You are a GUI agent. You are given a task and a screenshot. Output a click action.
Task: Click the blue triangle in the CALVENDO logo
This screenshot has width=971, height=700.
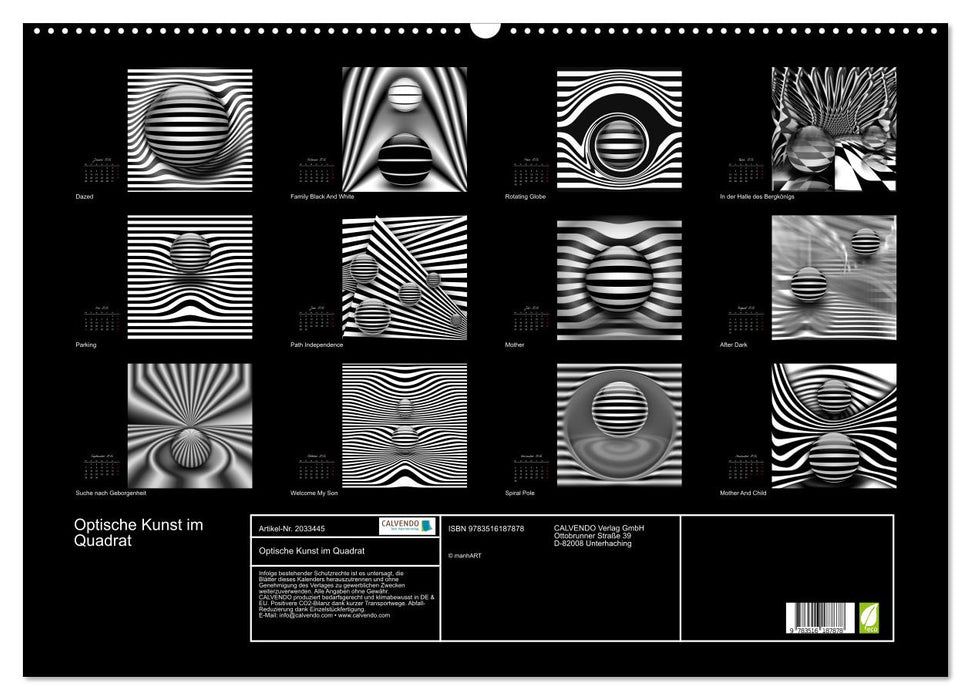(x=428, y=527)
